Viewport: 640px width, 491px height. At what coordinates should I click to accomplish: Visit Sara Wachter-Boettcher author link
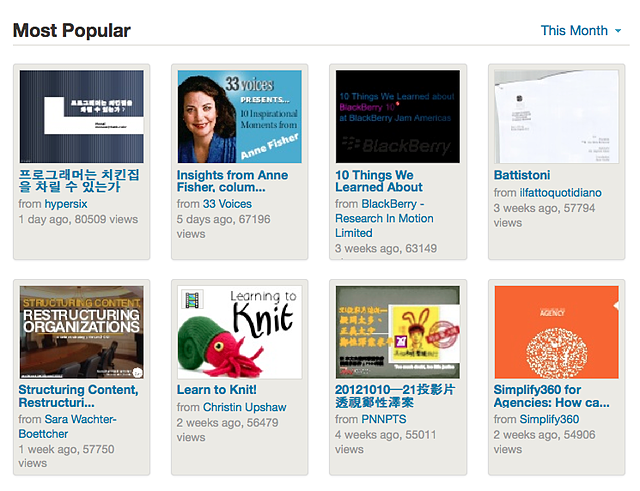click(x=67, y=427)
